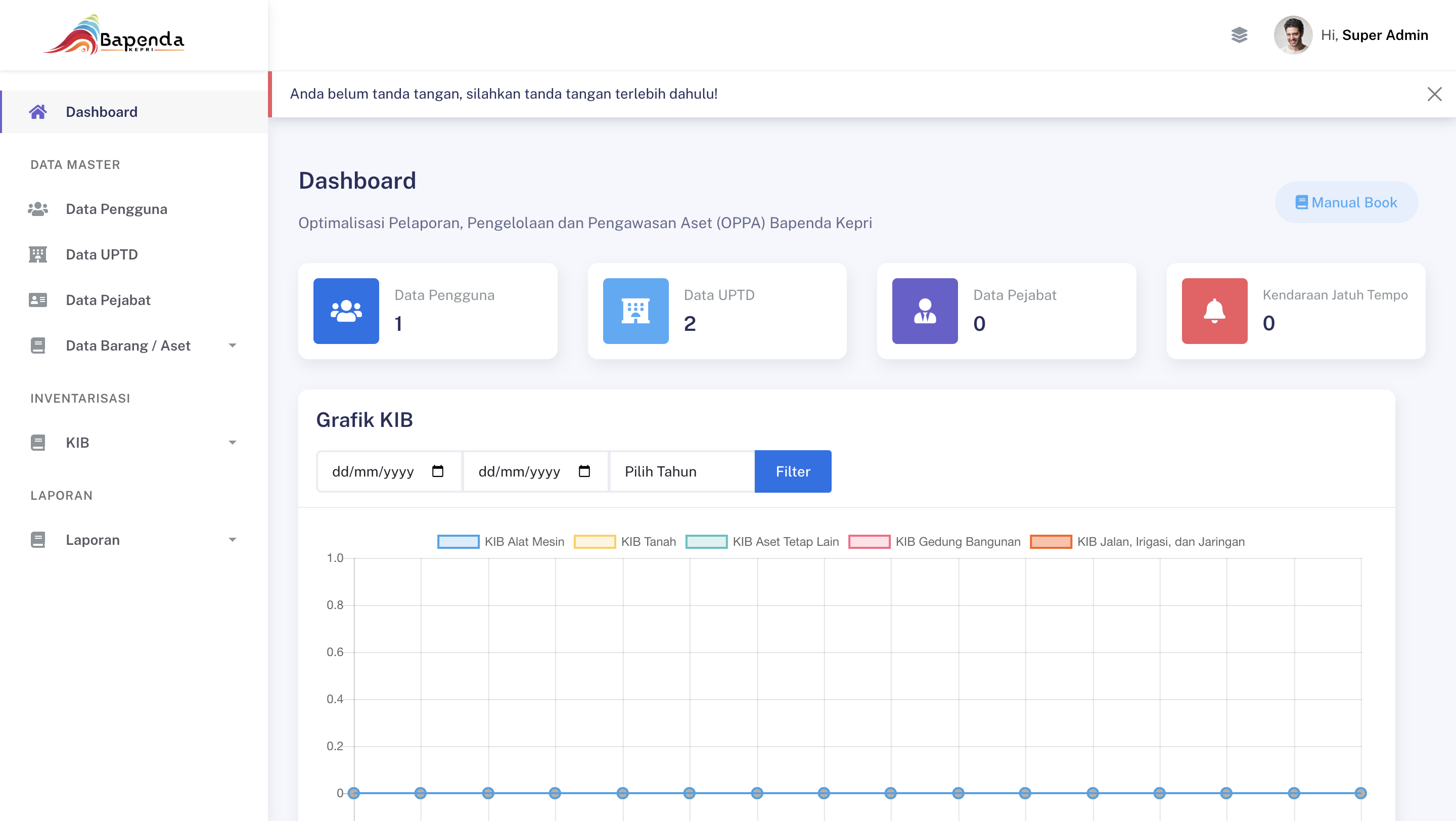This screenshot has width=1456, height=821.
Task: Open Data UPTD menu item
Action: (102, 254)
